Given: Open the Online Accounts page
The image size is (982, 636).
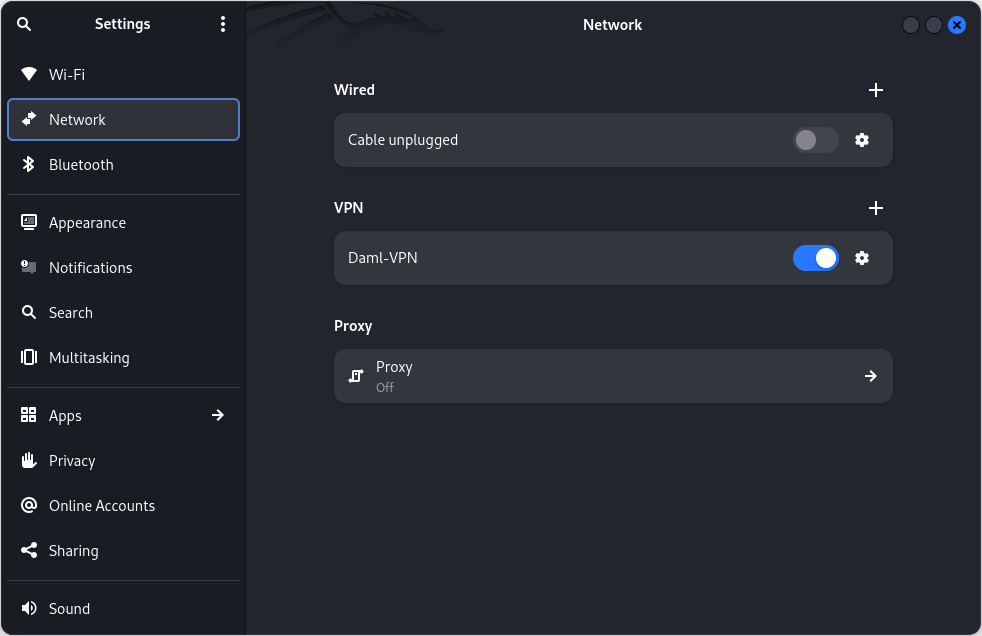Looking at the screenshot, I should click(x=100, y=505).
